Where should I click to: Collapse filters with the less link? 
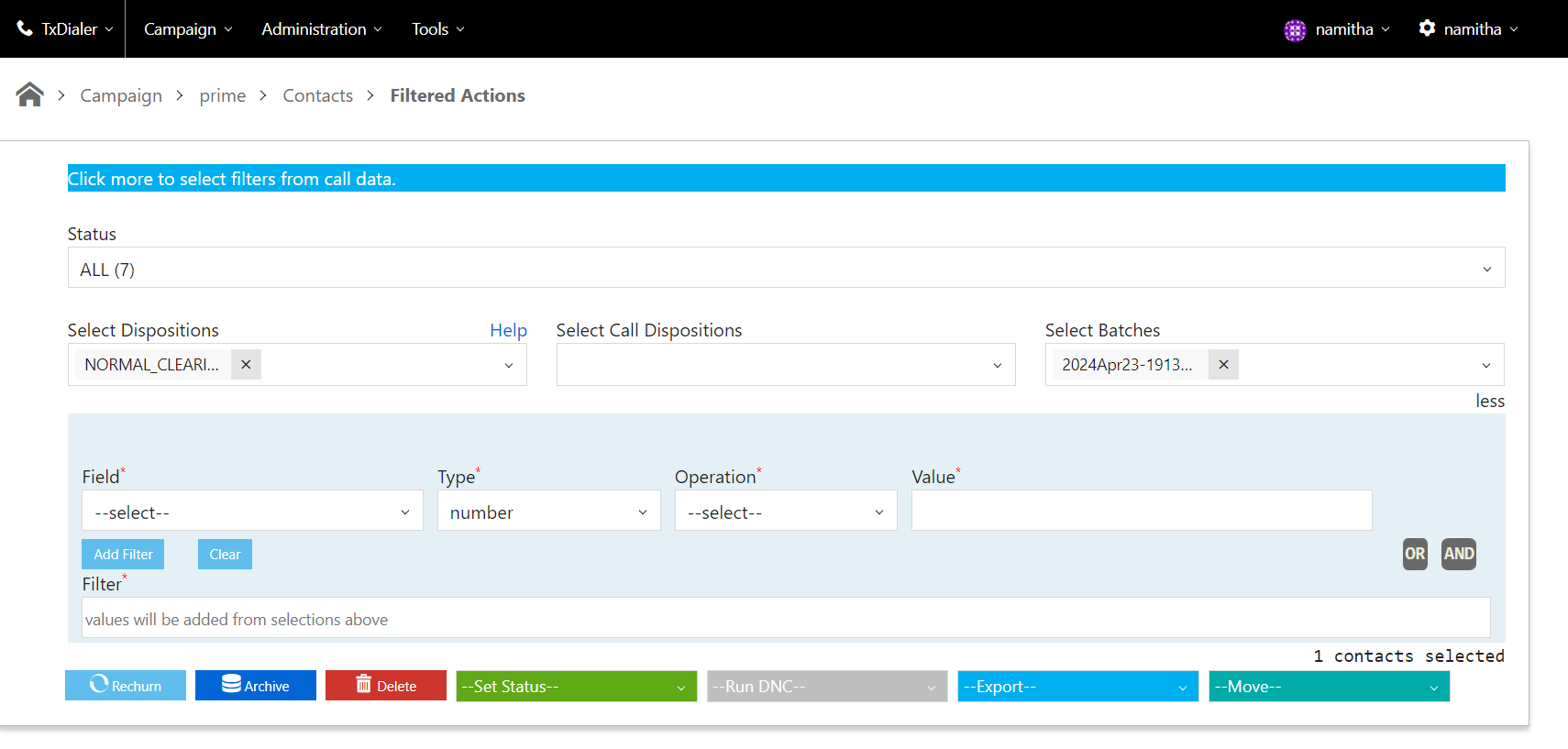1489,402
